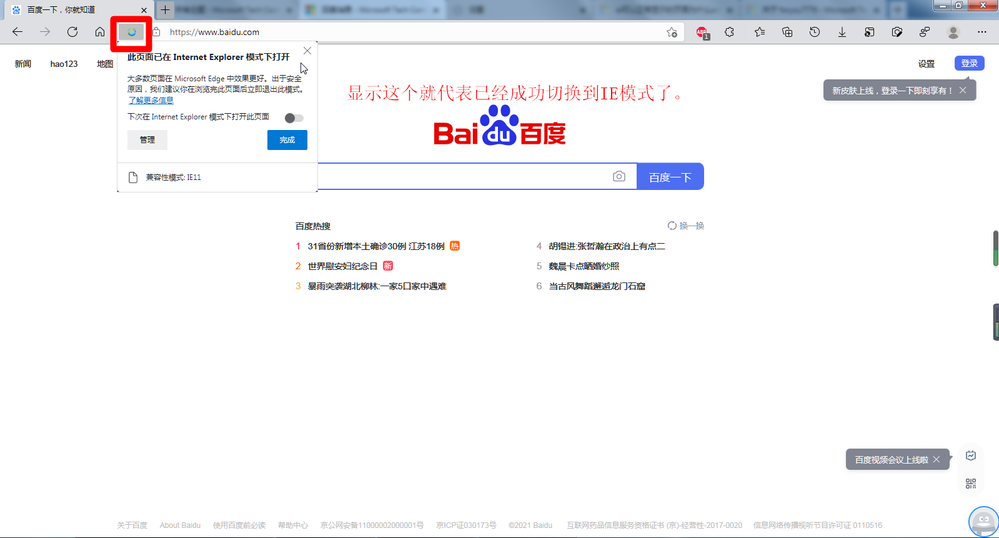Reload the Baidu page

click(73, 32)
